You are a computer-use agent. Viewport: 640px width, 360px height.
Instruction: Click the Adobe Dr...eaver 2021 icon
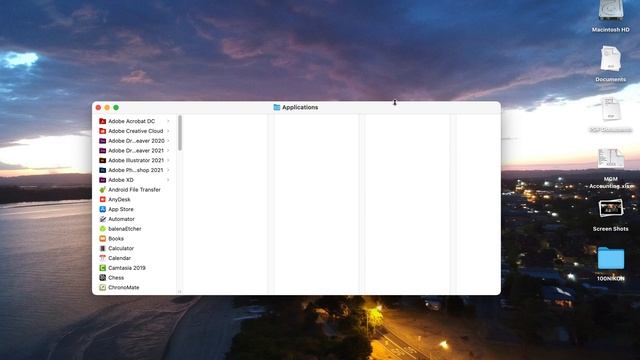click(x=102, y=151)
